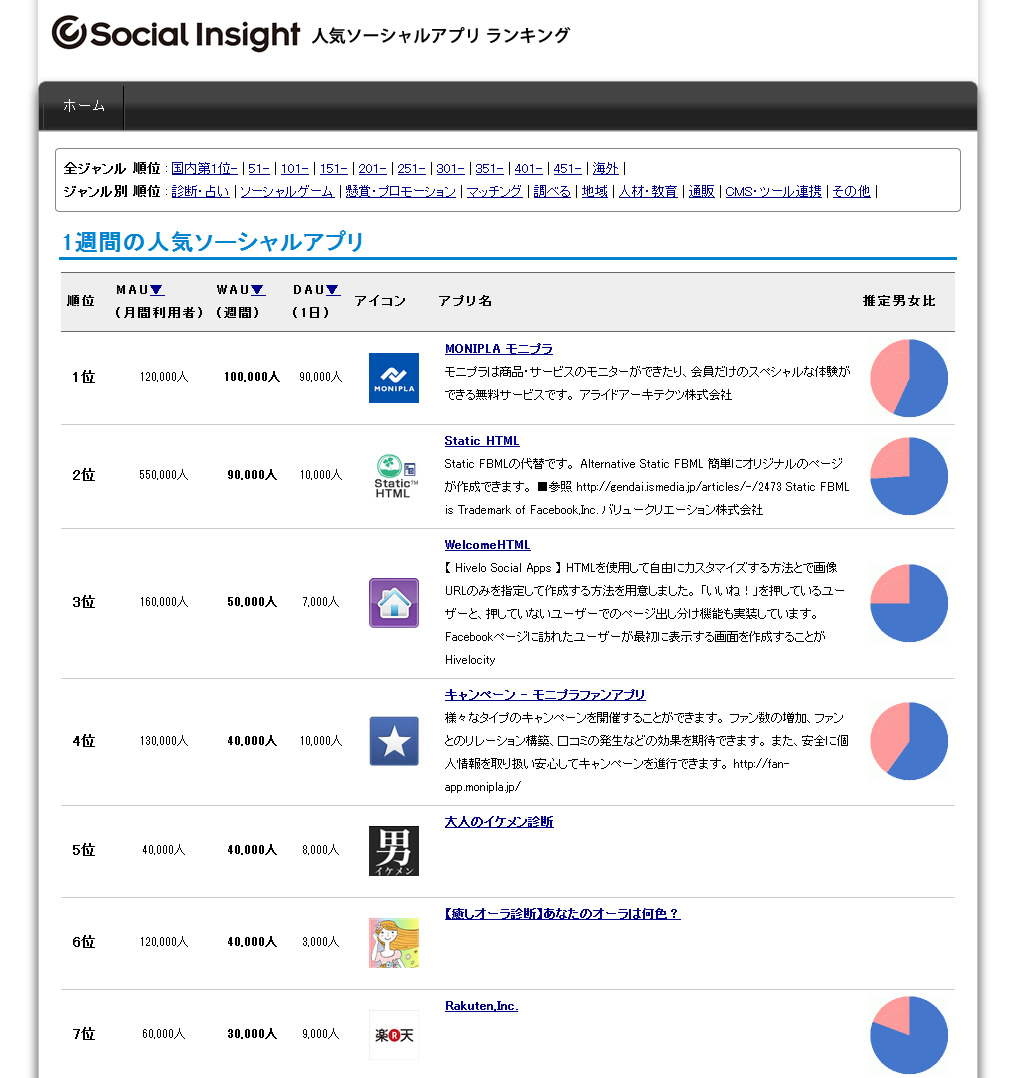Click the 100,000人 WAU value
The height and width of the screenshot is (1078, 1018).
click(x=252, y=377)
